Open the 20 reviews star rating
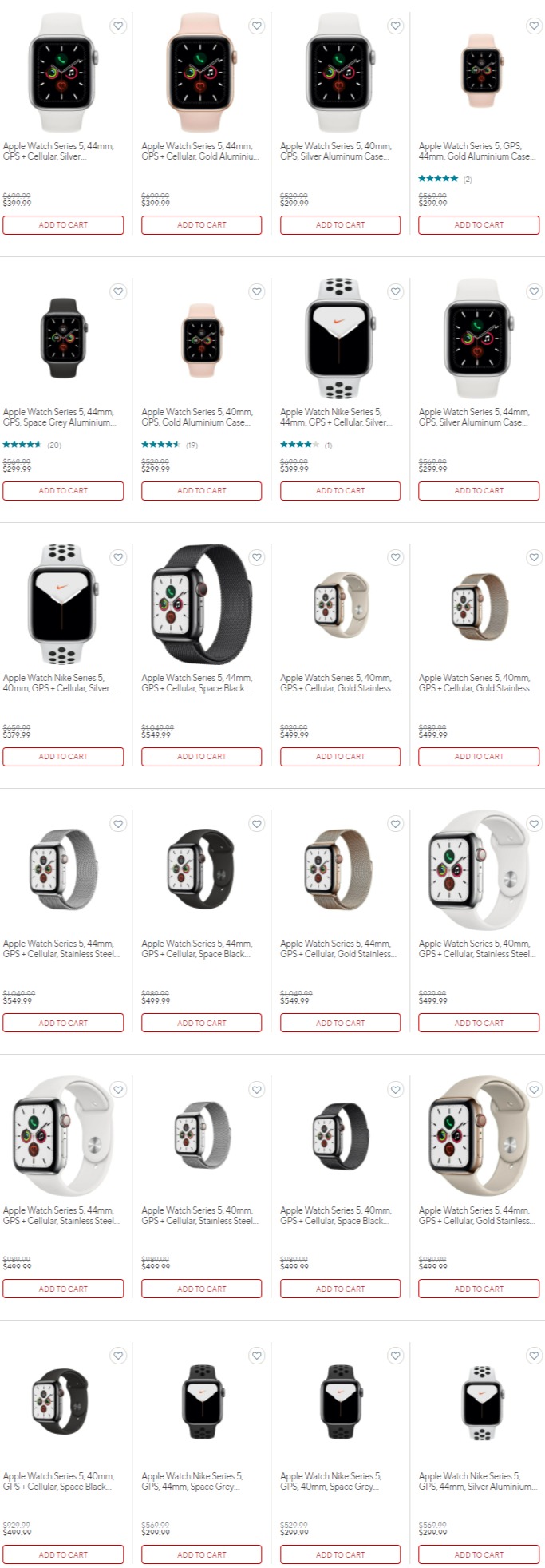This screenshot has height=1568, width=545. 32,445
